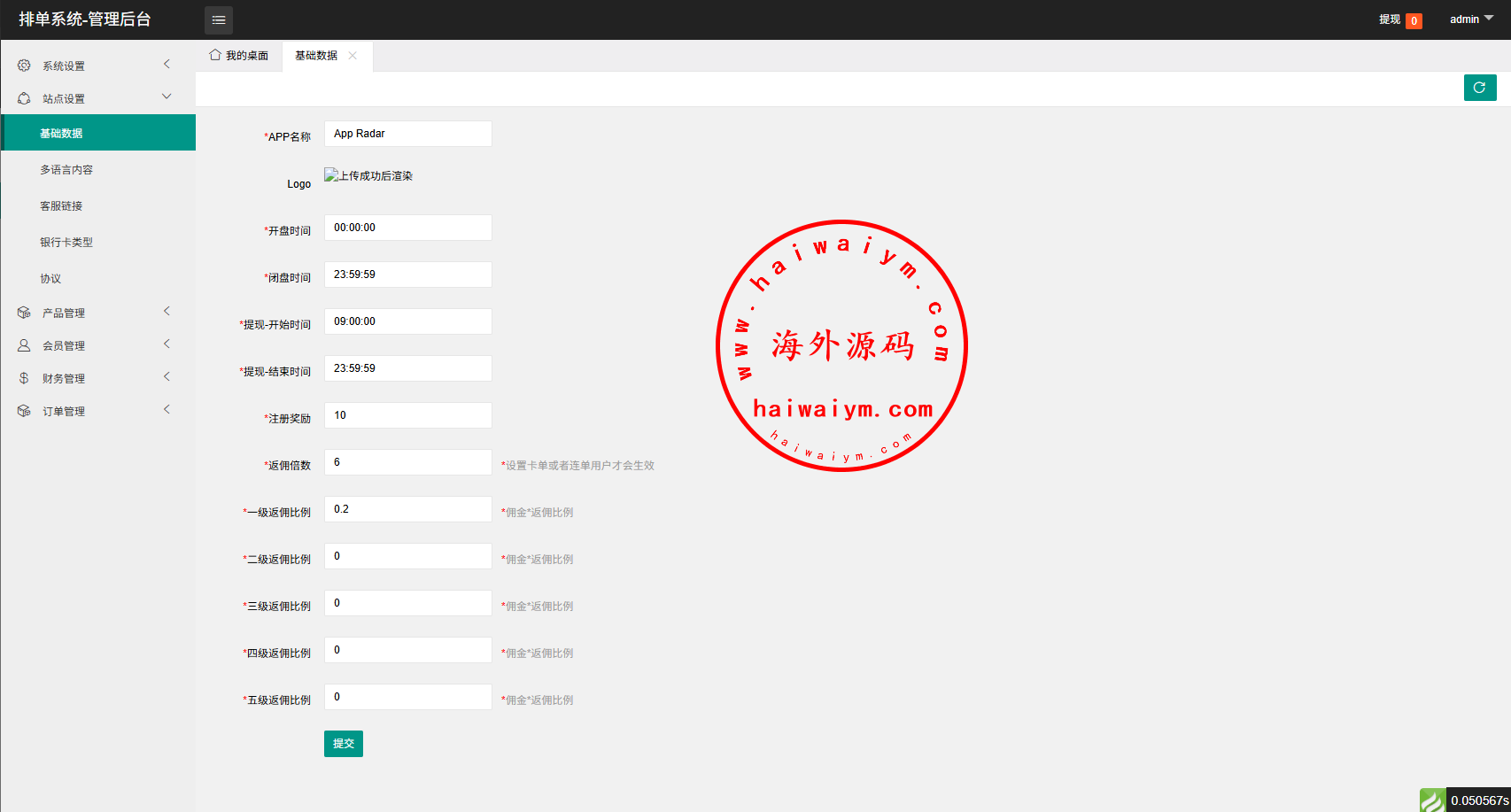Click the home icon on 我的桌面 tab
The height and width of the screenshot is (812, 1511).
coord(215,55)
